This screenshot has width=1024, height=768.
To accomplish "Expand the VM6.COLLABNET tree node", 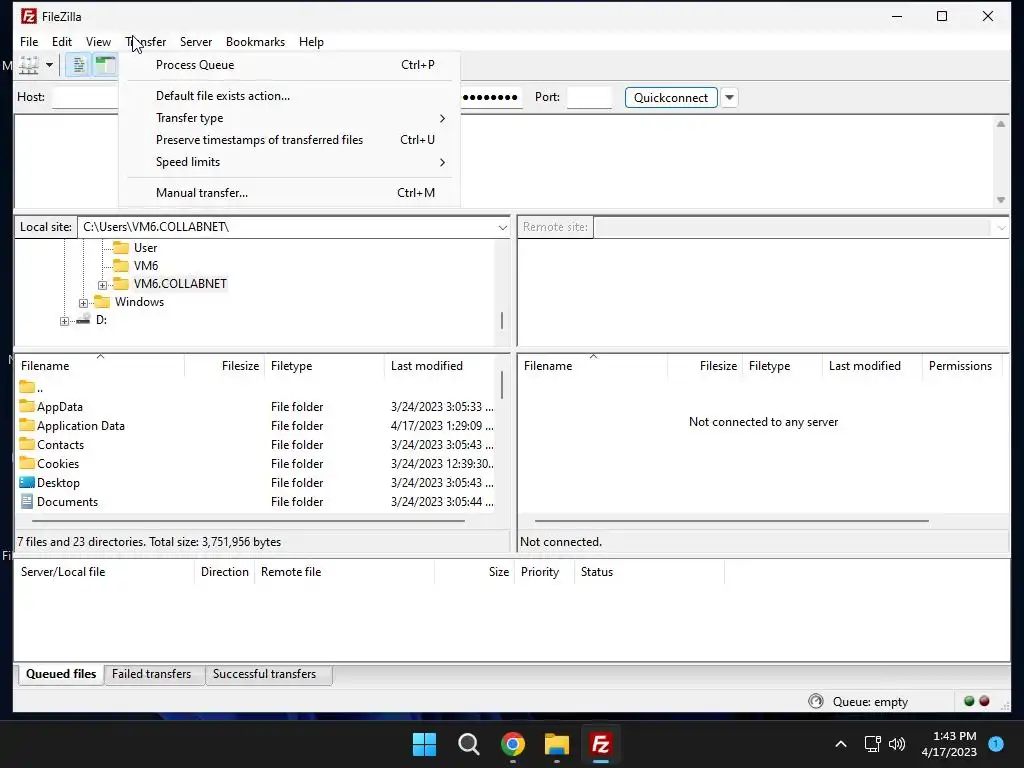I will [x=102, y=285].
